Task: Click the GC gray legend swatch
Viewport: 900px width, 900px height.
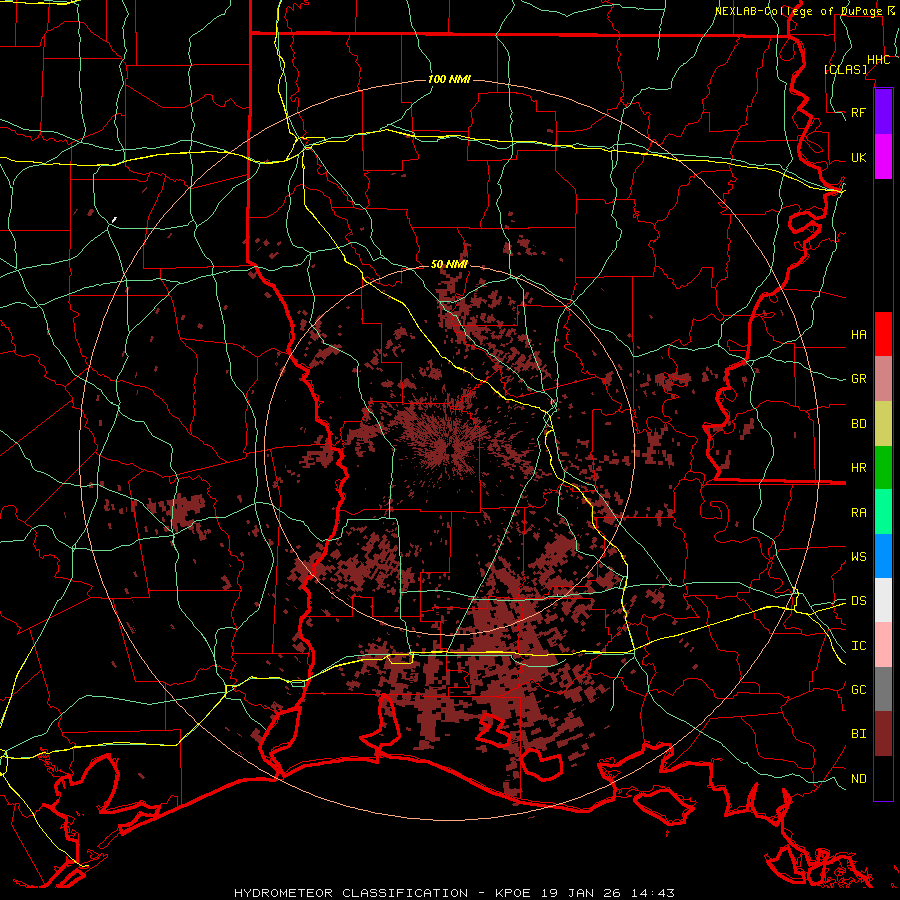Action: tap(883, 689)
